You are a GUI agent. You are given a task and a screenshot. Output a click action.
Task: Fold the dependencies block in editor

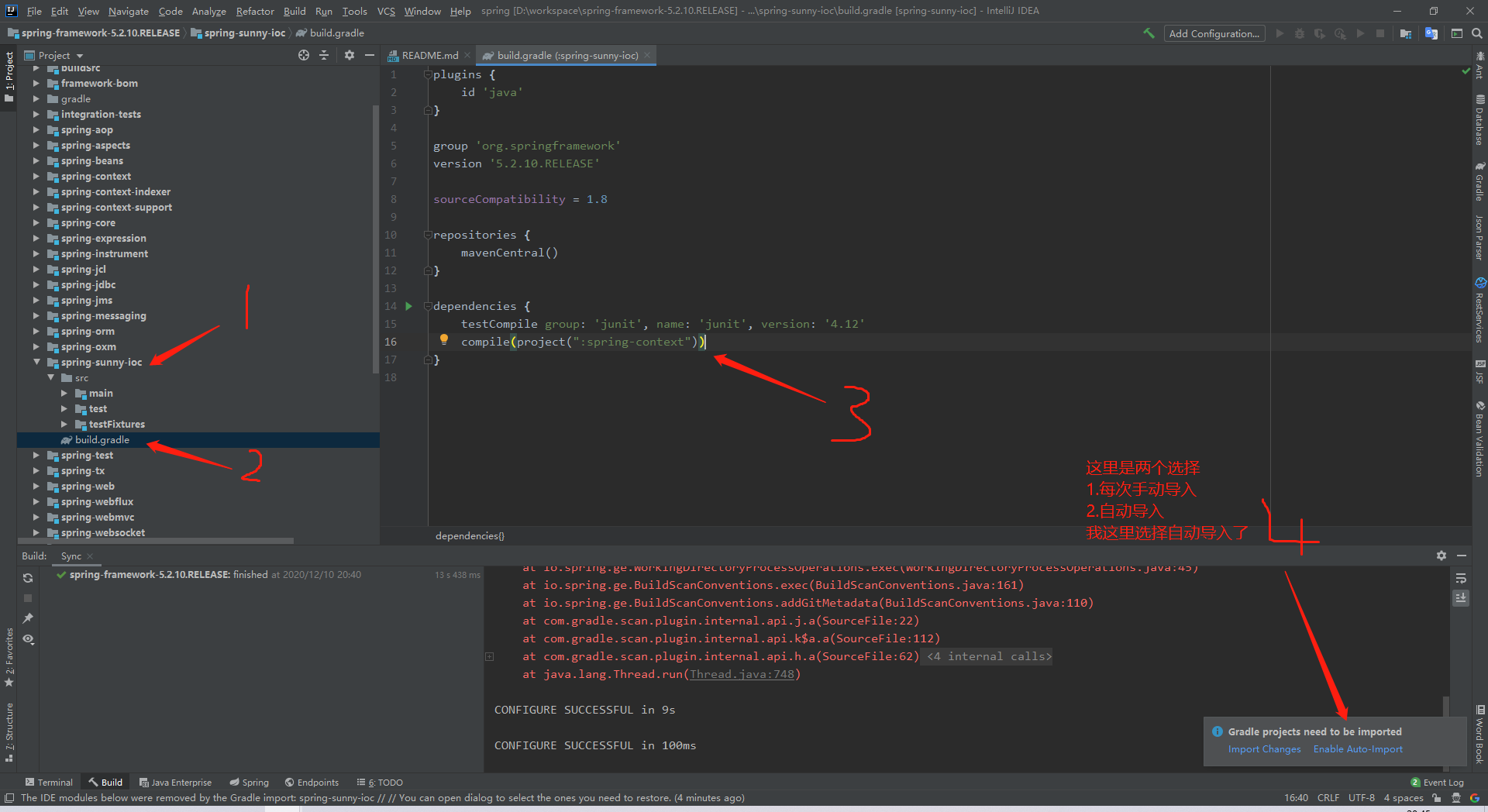tap(428, 306)
